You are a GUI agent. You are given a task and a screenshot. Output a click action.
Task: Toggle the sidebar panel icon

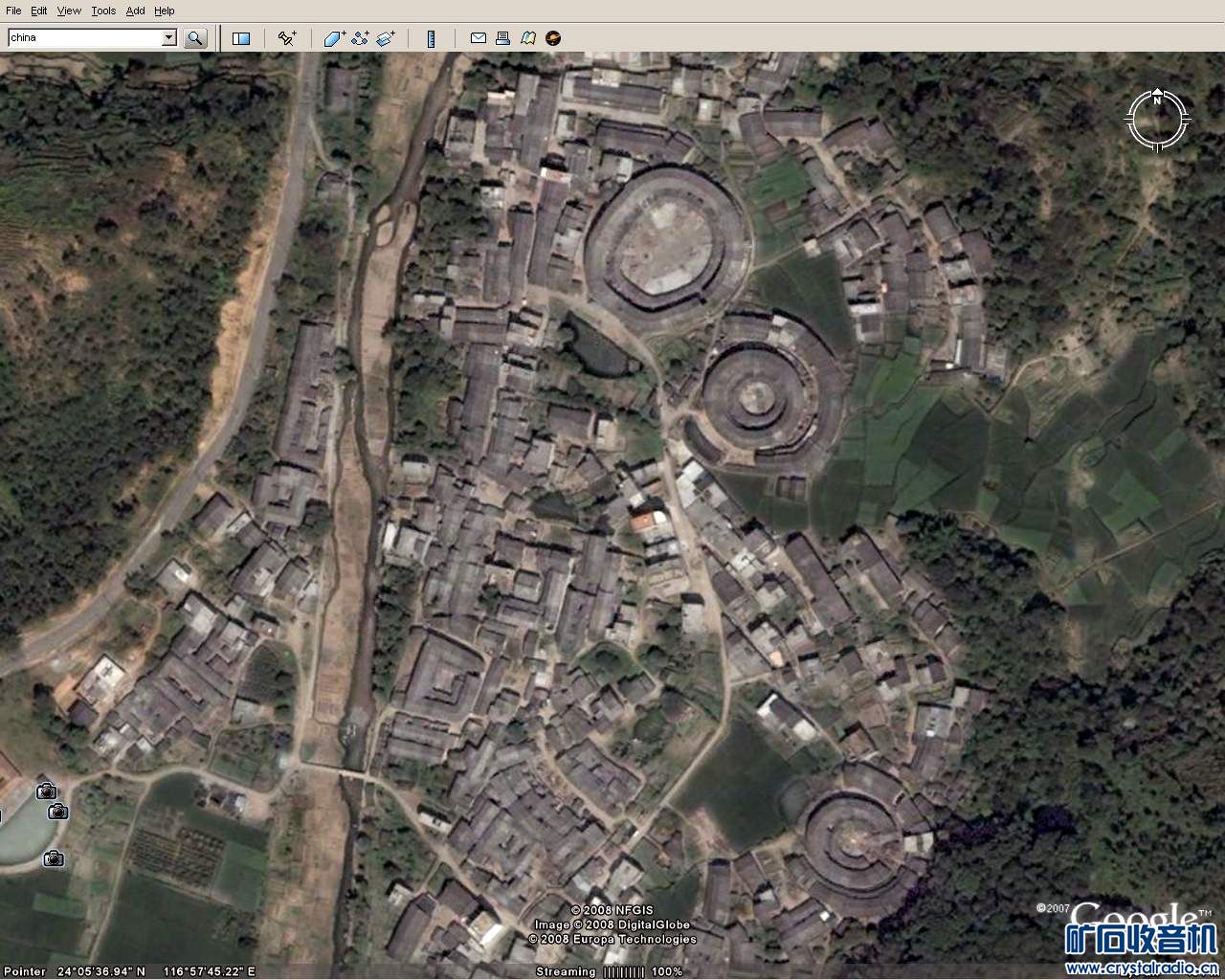pyautogui.click(x=241, y=38)
